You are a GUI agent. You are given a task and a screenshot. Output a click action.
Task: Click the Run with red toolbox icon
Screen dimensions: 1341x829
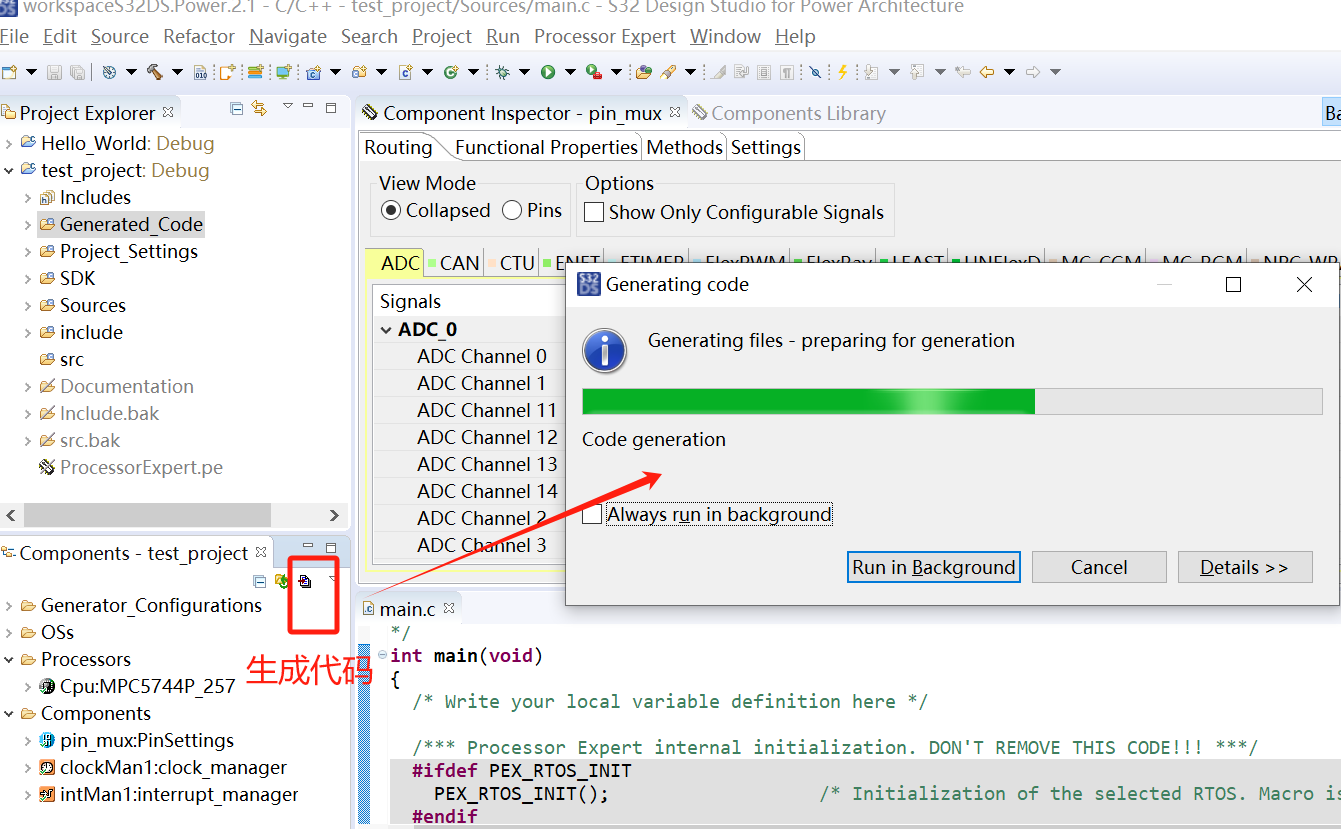tap(594, 72)
